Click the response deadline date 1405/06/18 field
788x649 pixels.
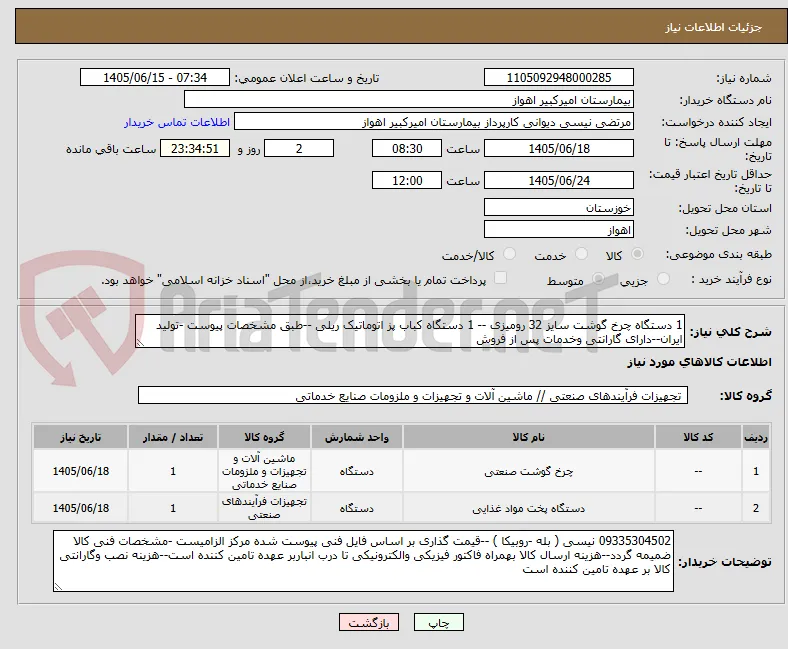click(559, 148)
